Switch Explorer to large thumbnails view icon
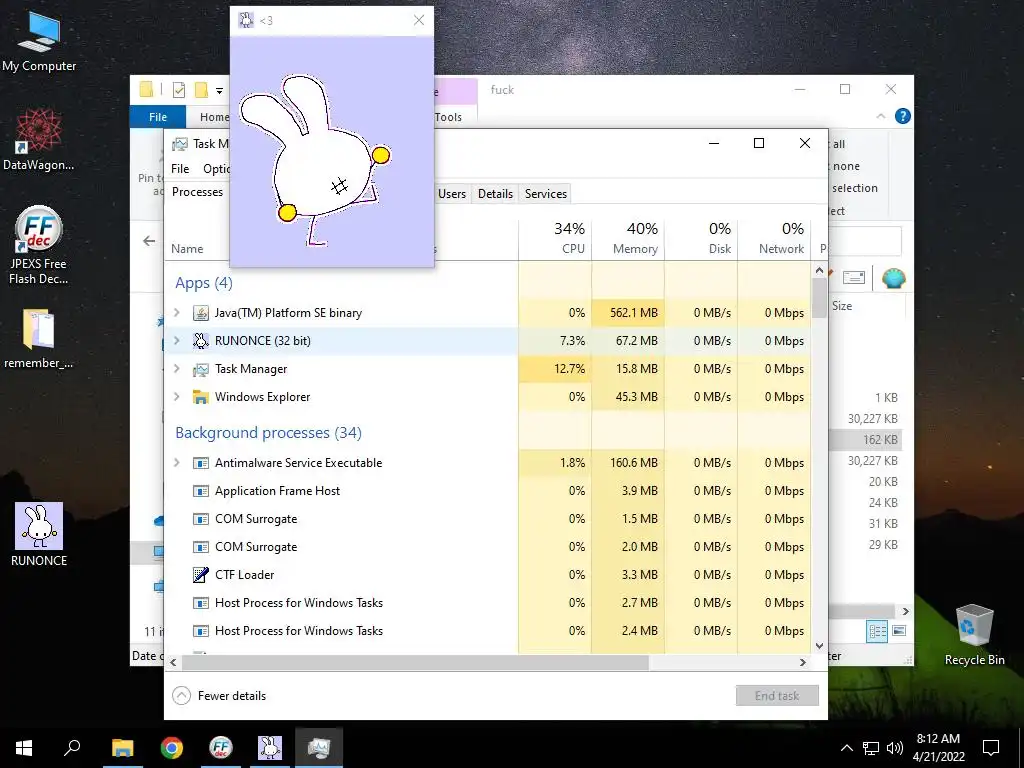 pos(899,631)
